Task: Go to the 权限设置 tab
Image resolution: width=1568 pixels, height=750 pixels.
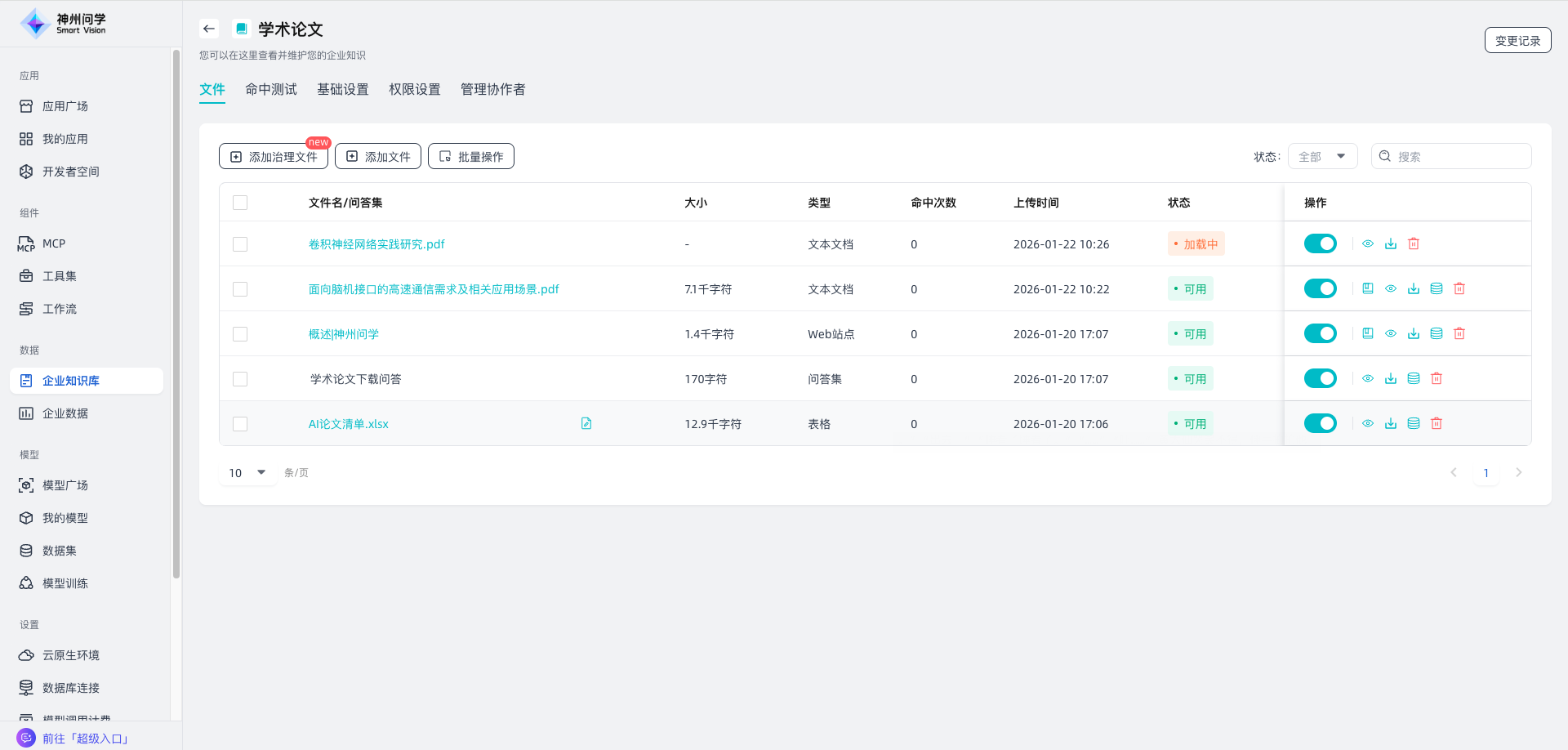Action: pos(415,89)
